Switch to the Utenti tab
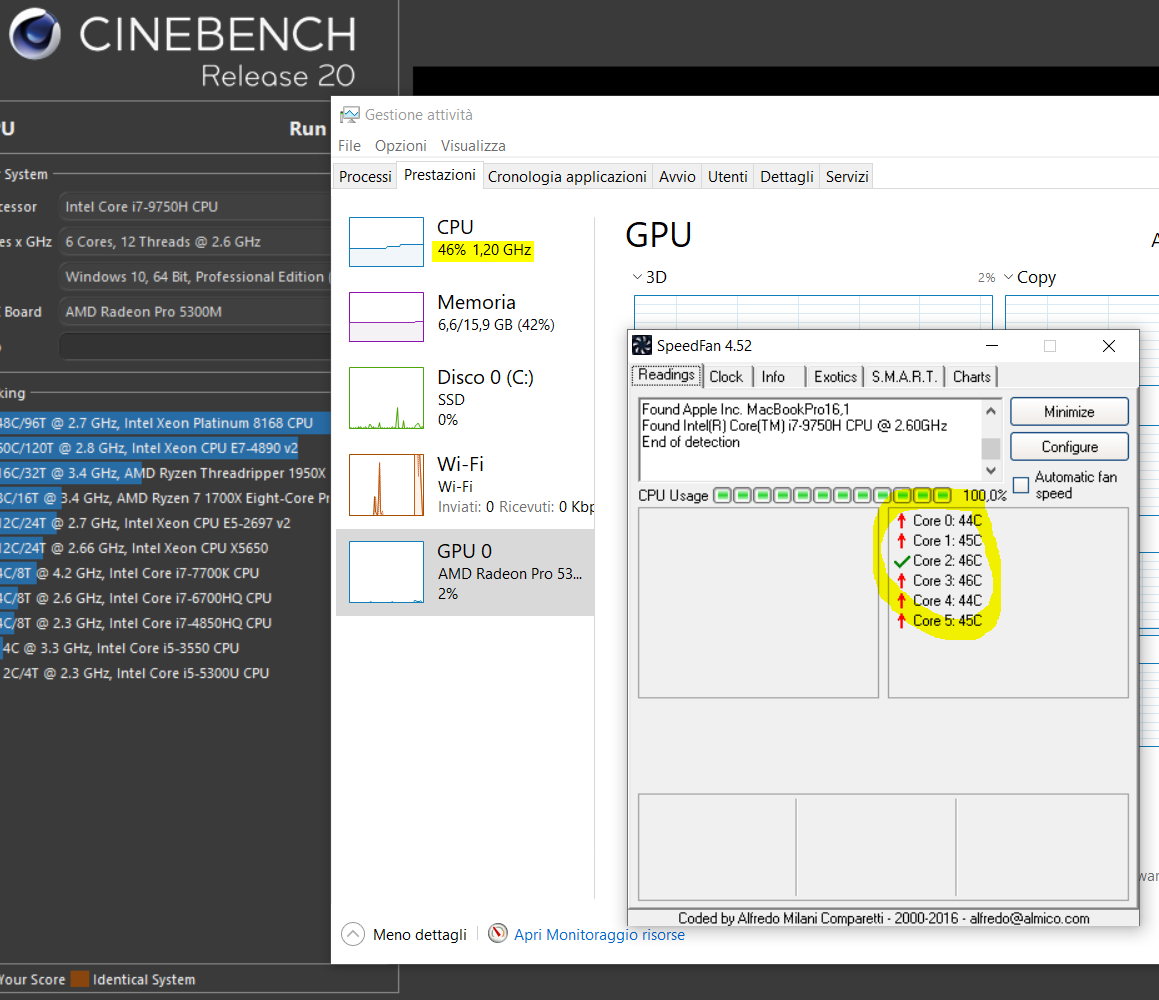 point(727,177)
